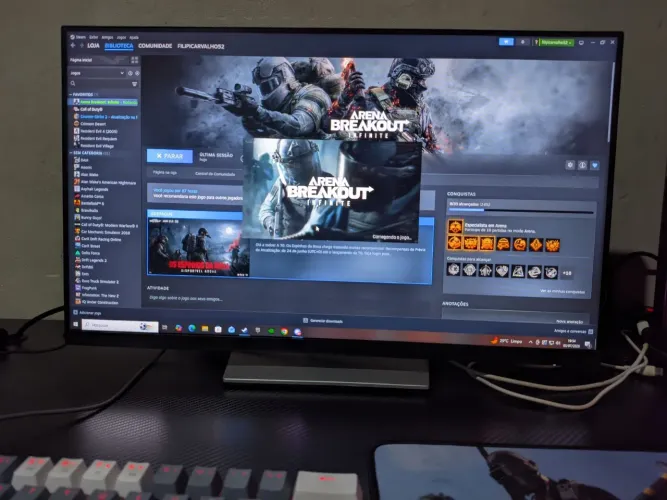The image size is (667, 500).
Task: Open the Ajuda menu
Action: click(x=134, y=37)
